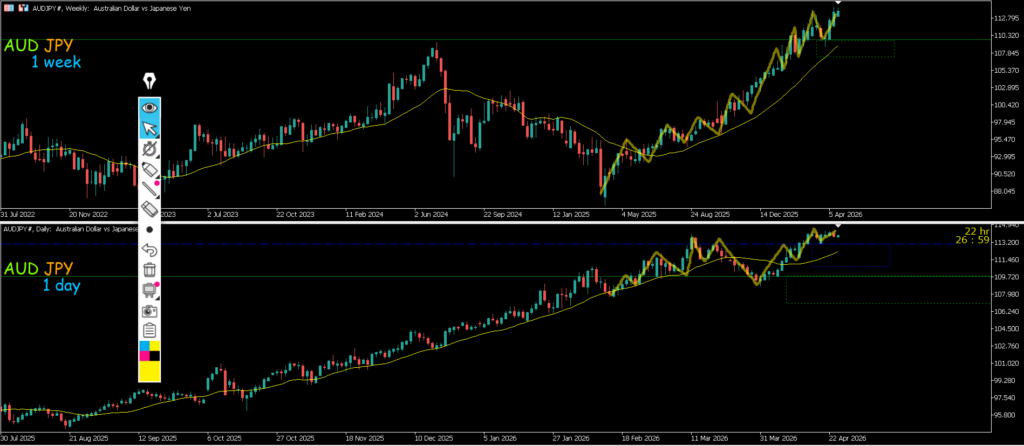Select the cursor arrow tool
This screenshot has width=1024, height=446.
click(x=150, y=128)
